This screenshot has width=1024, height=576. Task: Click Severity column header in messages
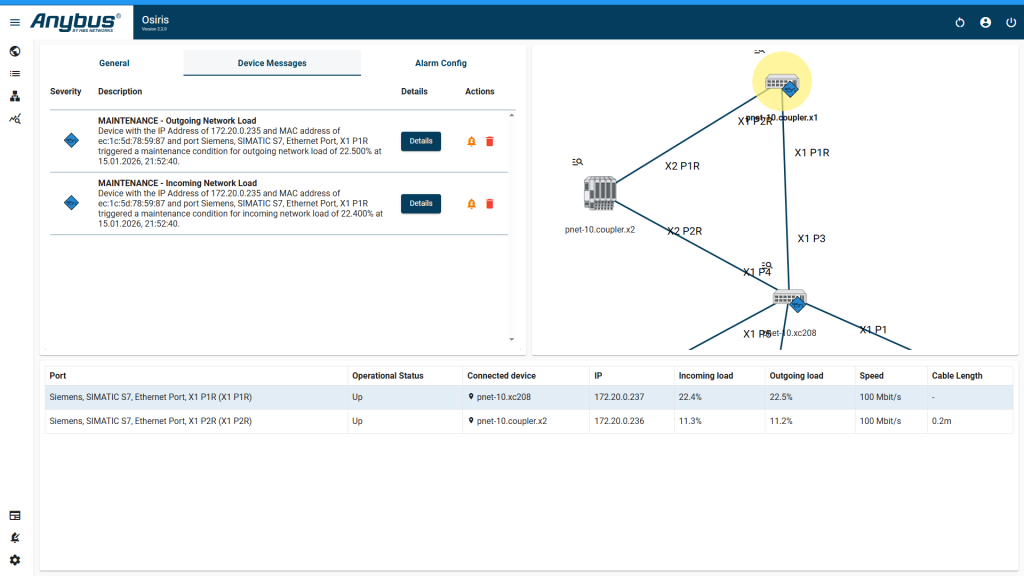point(65,91)
